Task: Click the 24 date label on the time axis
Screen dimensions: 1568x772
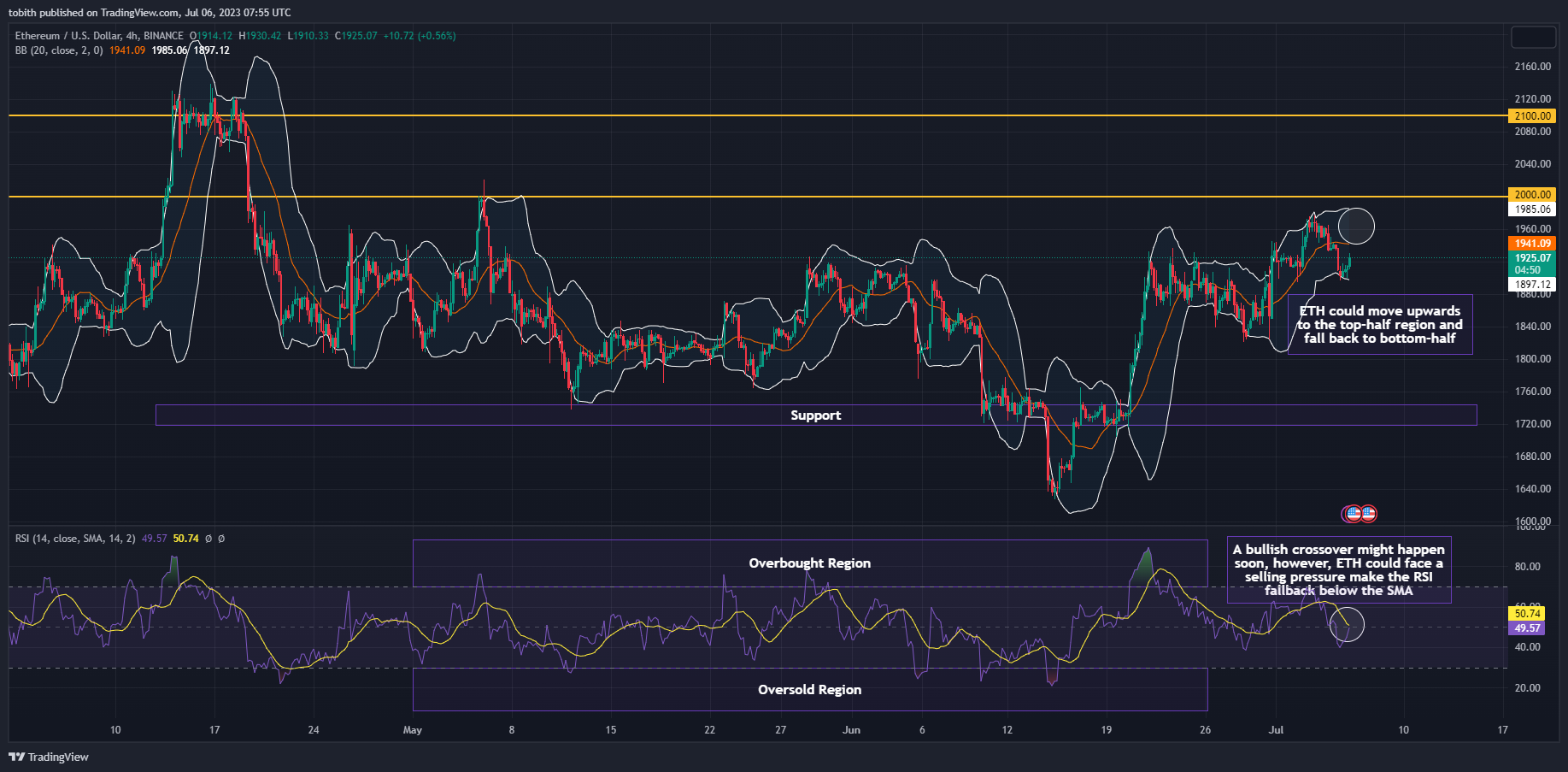Action: click(314, 730)
